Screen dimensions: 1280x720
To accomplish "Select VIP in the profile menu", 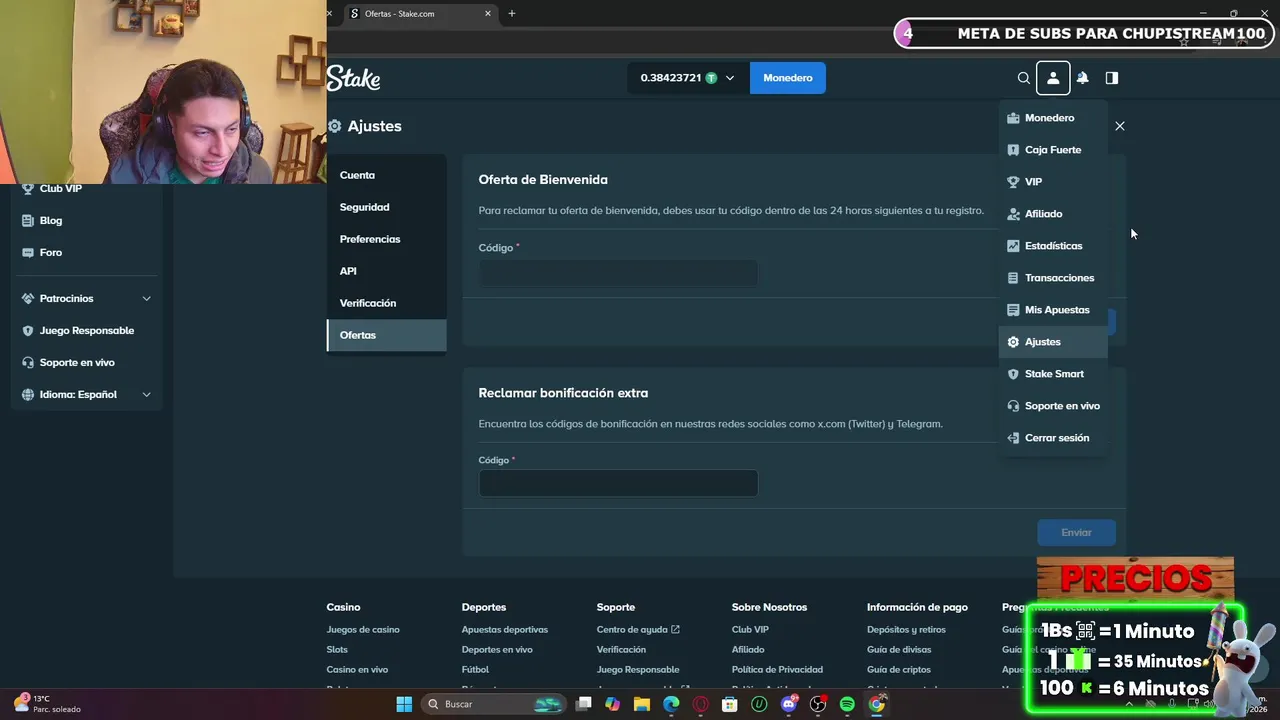I will point(1053,182).
